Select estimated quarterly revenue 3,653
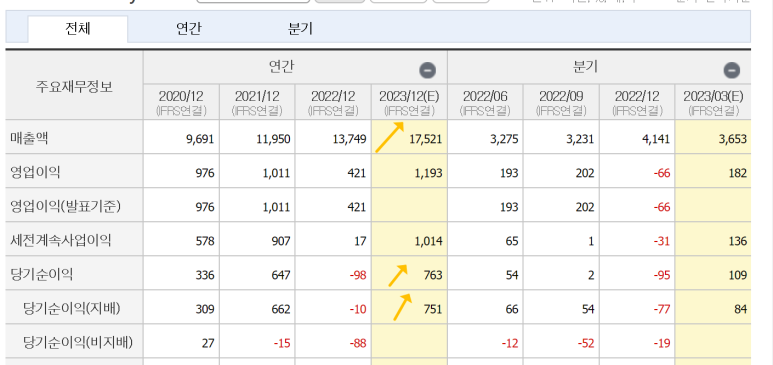773x365 pixels. pyautogui.click(x=732, y=140)
